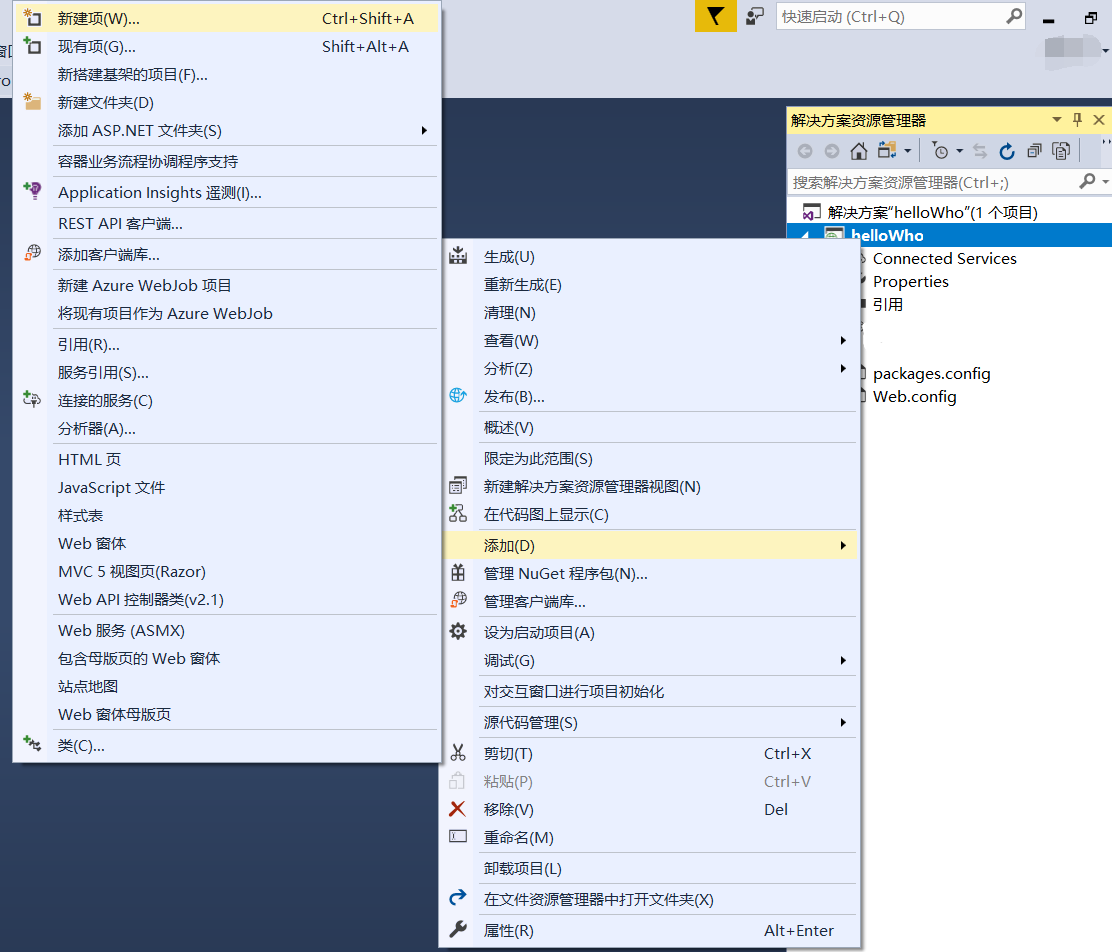The height and width of the screenshot is (952, 1112).
Task: Choose Existing Project as Azure WebJob
Action: click(x=227, y=314)
